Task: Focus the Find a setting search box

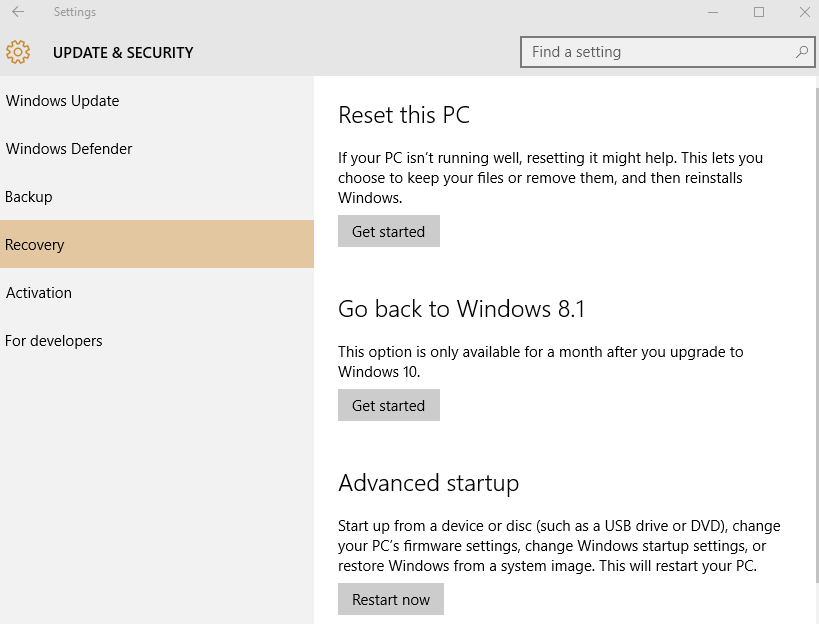Action: coord(667,52)
